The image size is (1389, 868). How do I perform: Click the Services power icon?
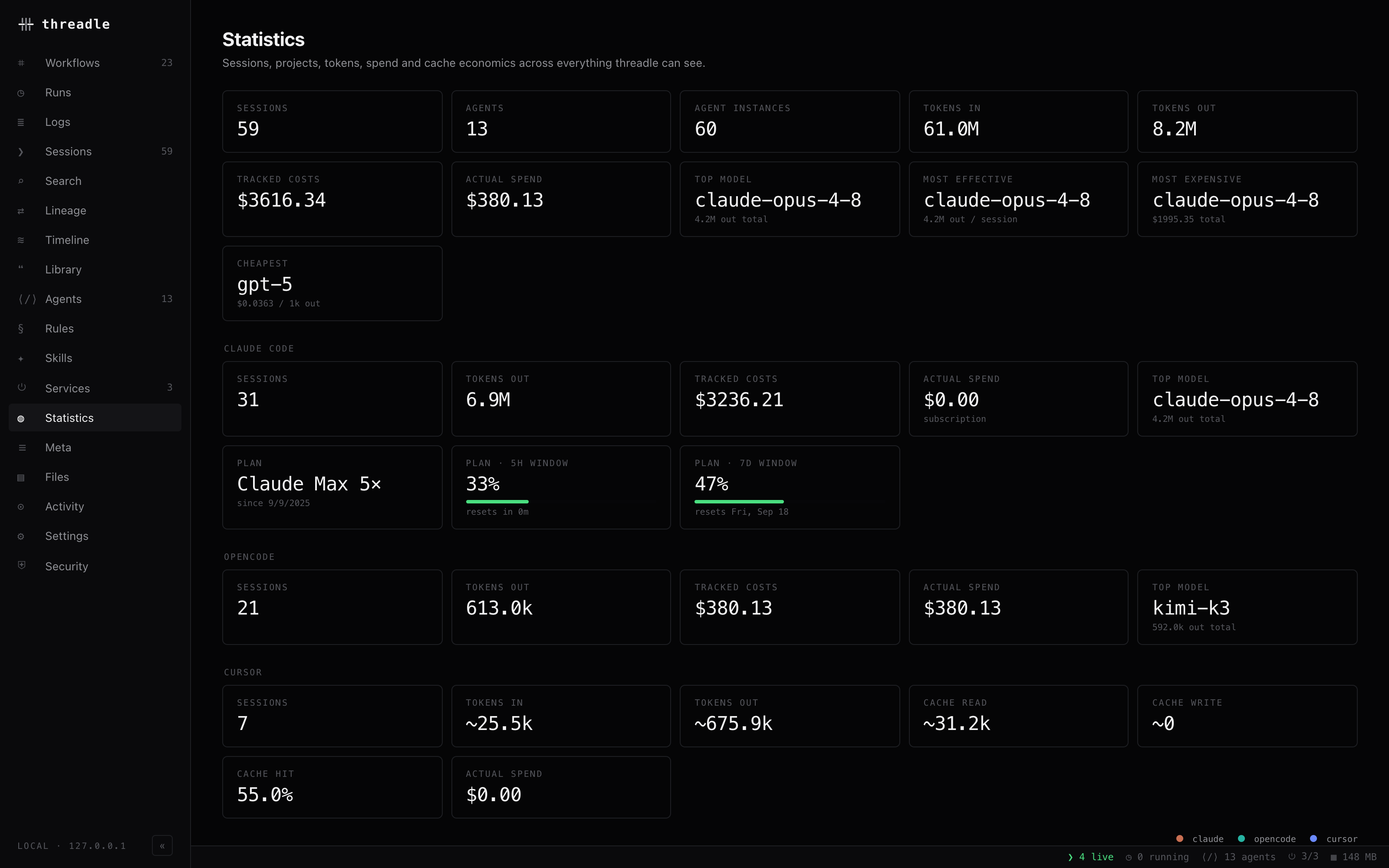coord(22,388)
